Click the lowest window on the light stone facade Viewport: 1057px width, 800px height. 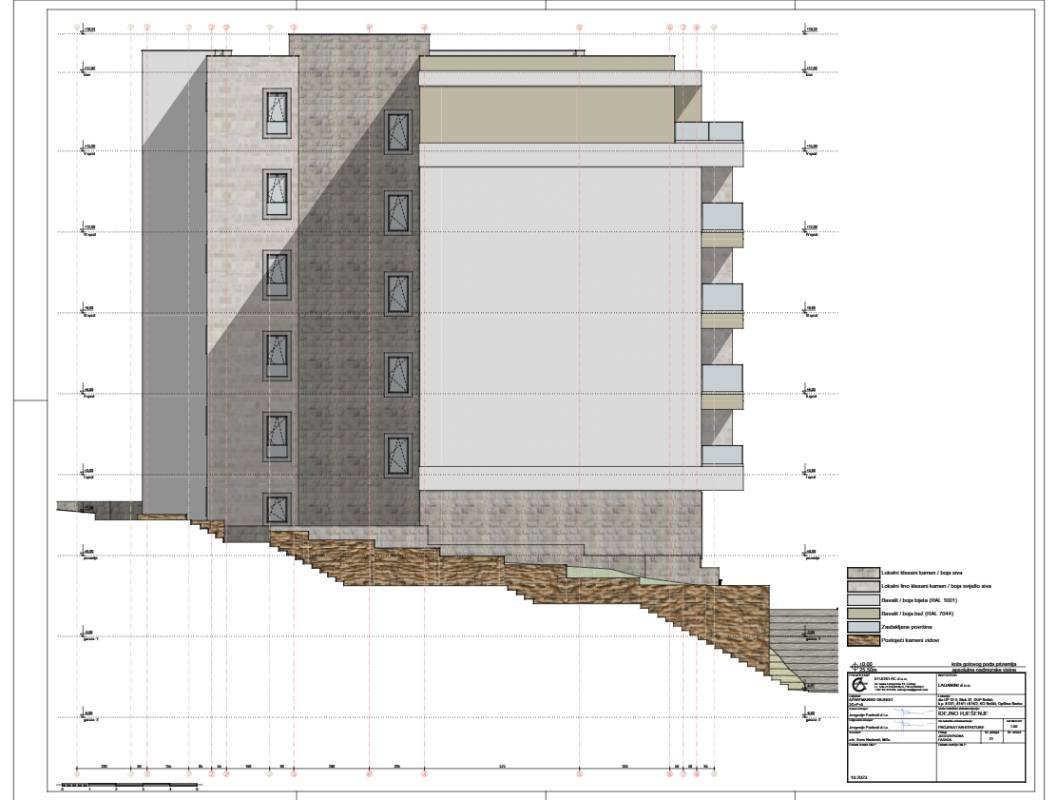click(276, 508)
